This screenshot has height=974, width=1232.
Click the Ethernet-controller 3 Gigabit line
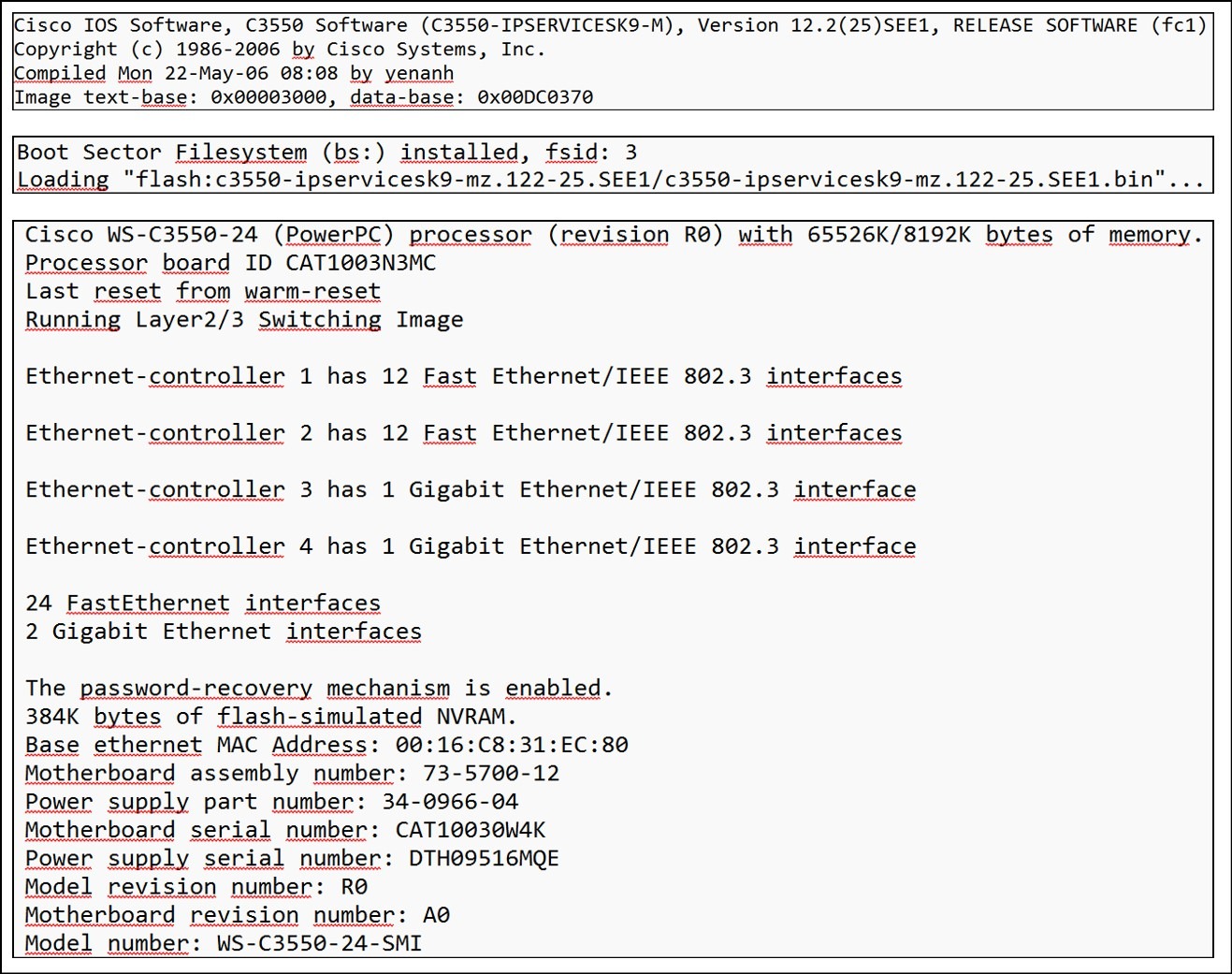tap(471, 489)
